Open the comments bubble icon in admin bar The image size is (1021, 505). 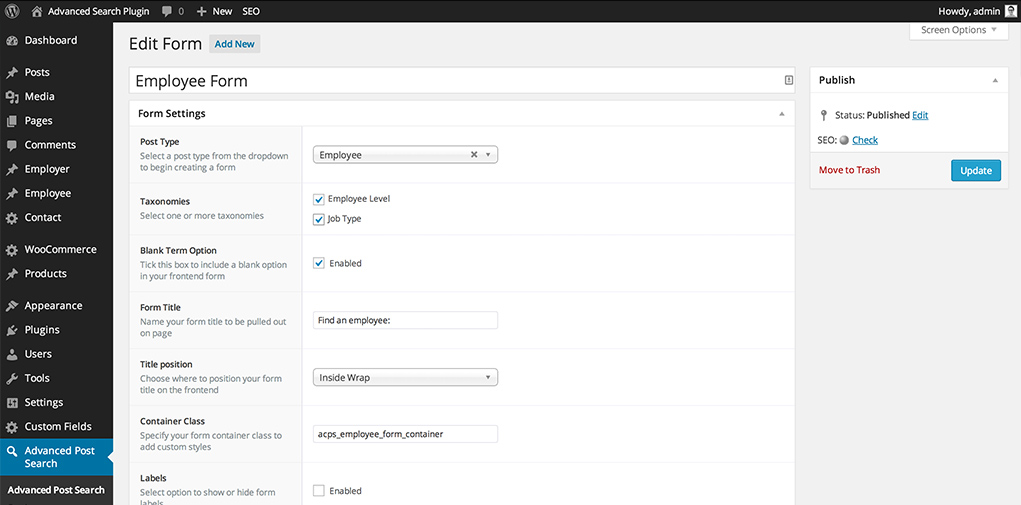(167, 11)
